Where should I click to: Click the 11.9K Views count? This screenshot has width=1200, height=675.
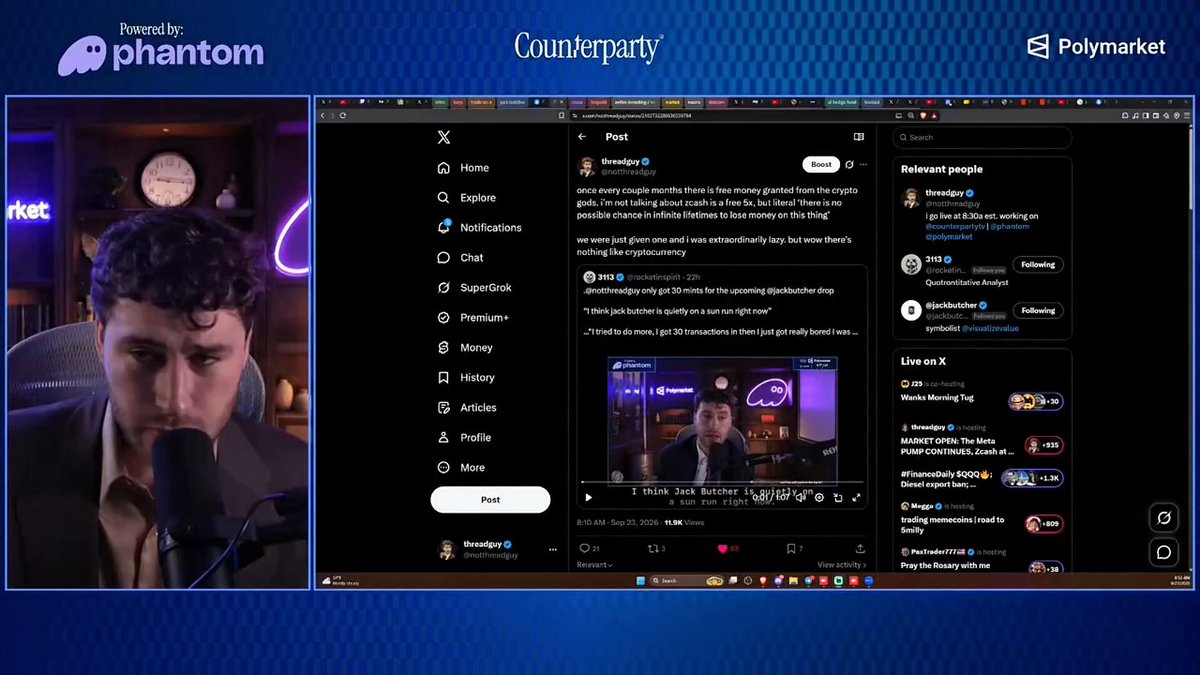click(684, 522)
